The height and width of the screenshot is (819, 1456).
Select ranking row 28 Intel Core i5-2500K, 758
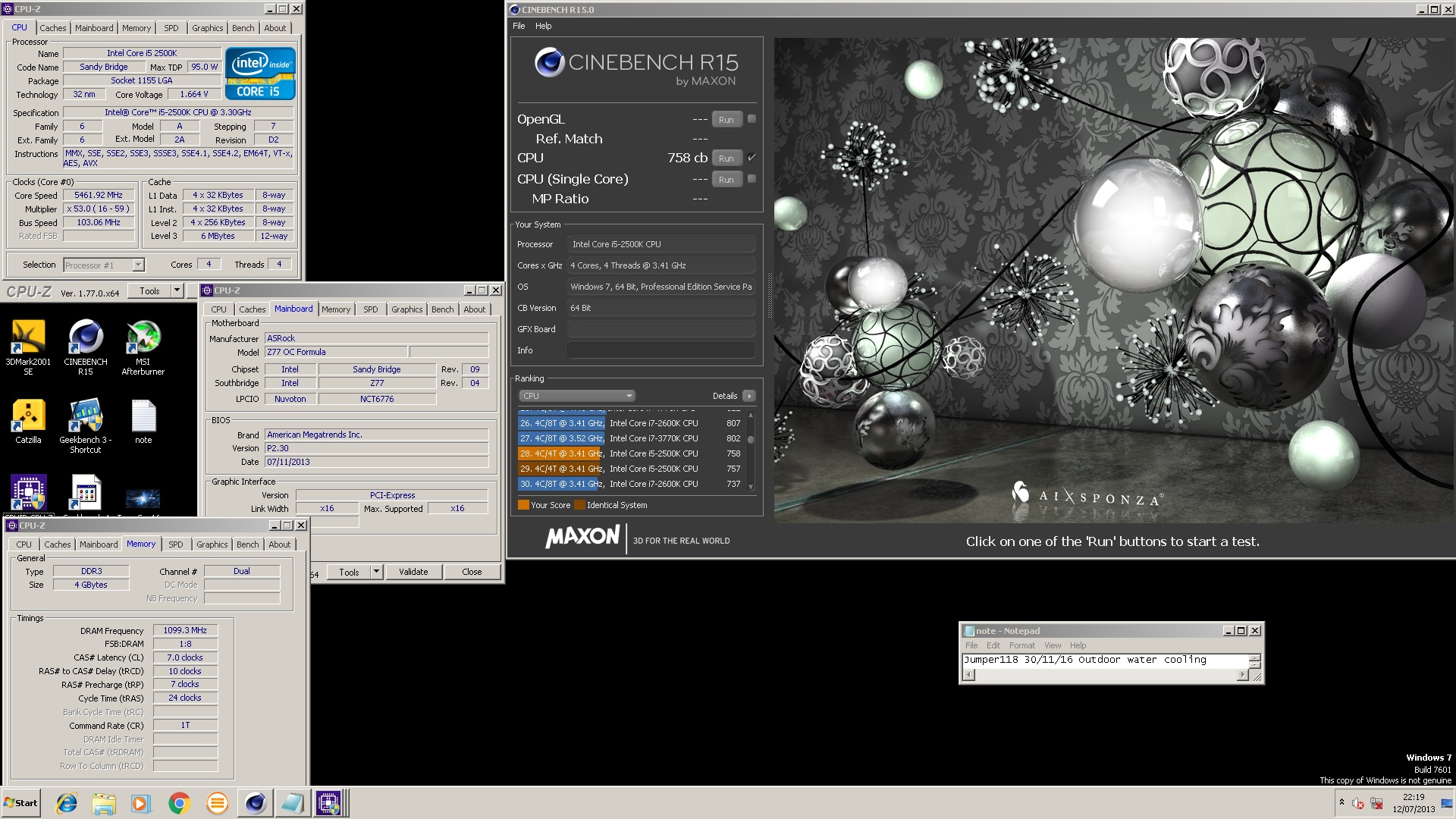point(631,453)
